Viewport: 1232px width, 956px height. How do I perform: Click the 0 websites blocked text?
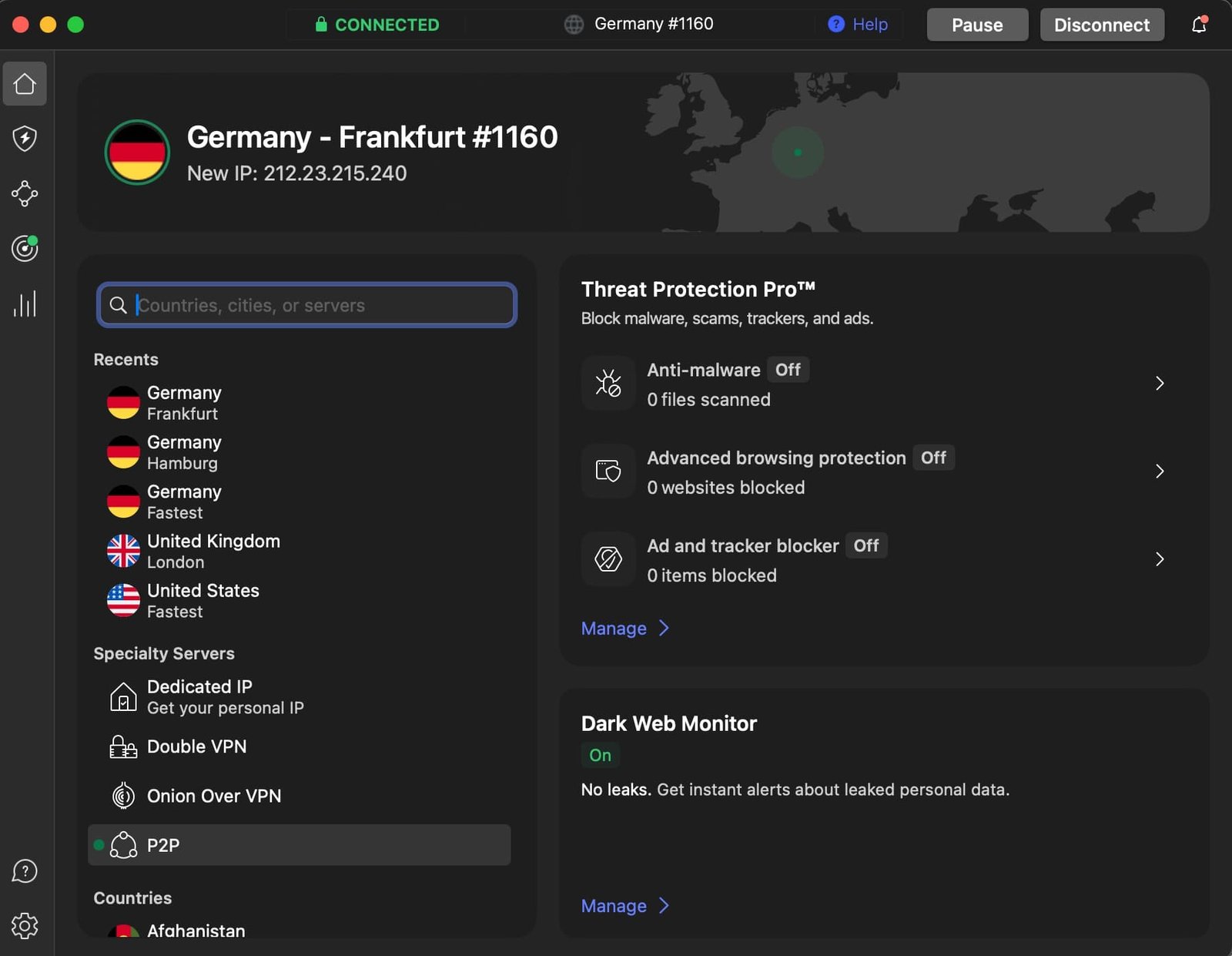[726, 487]
